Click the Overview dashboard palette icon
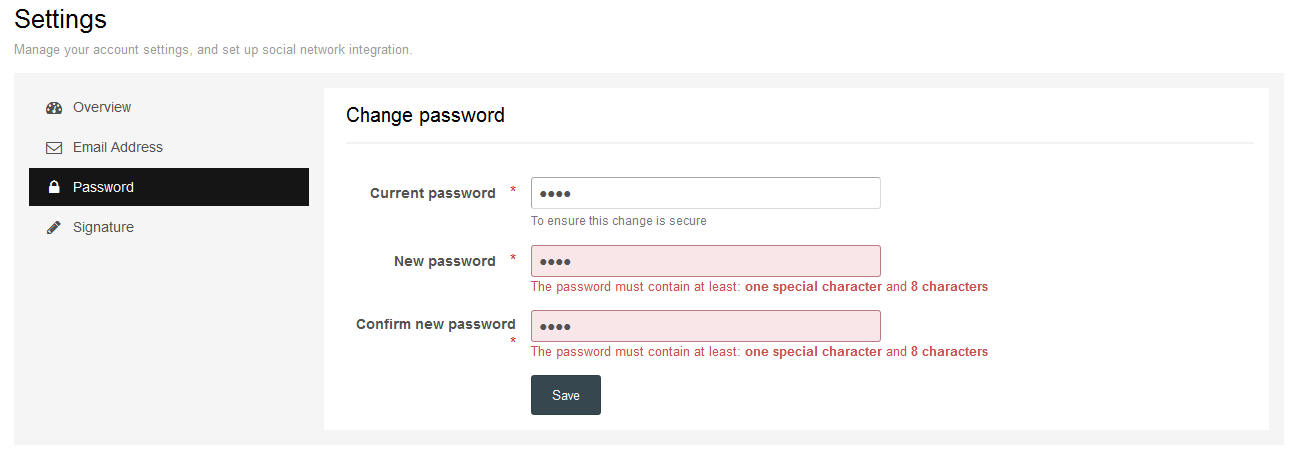 point(54,108)
